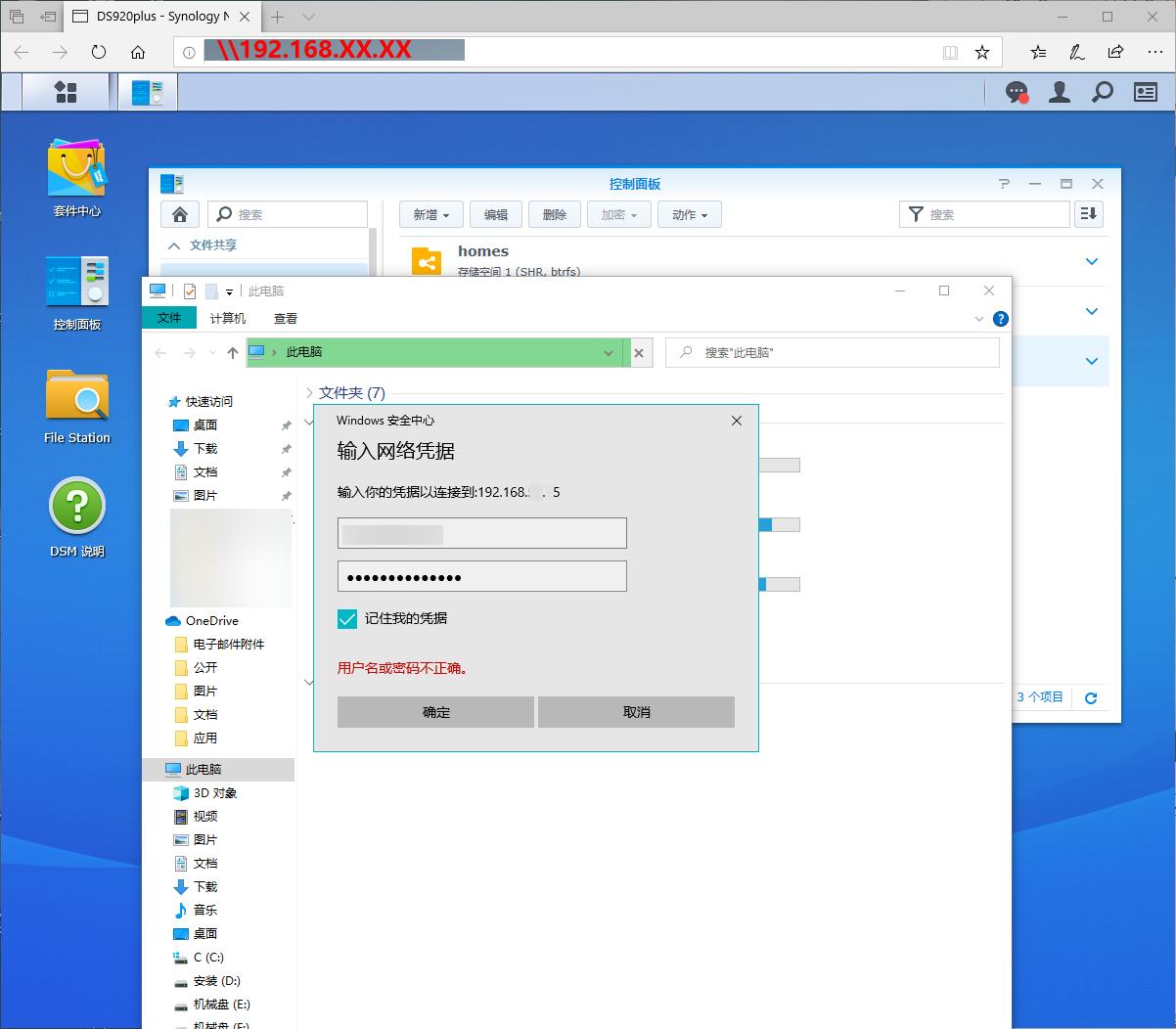
Task: Select OneDrive in the navigation pane
Action: (211, 620)
